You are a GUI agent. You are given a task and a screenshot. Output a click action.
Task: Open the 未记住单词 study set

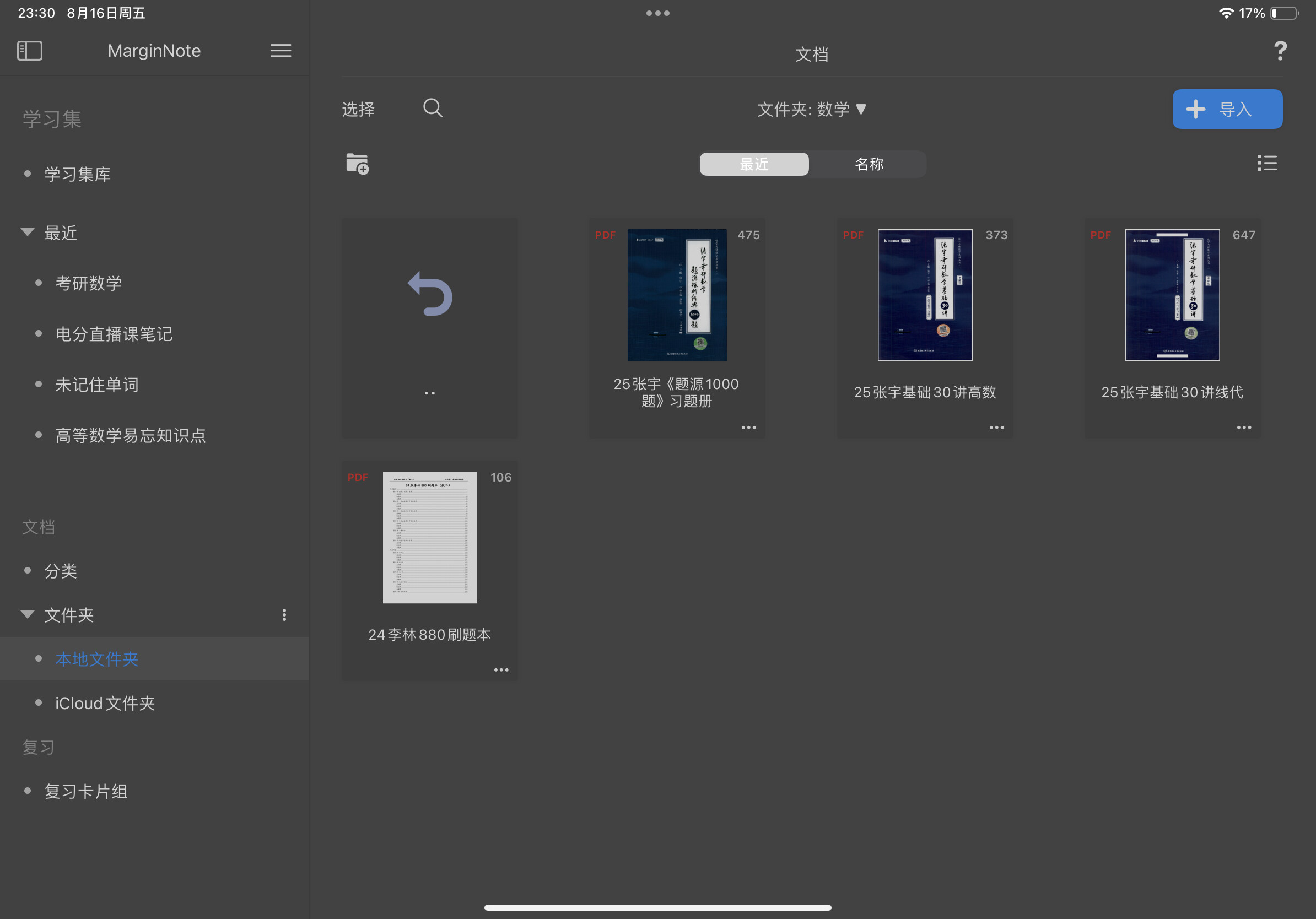(x=97, y=385)
